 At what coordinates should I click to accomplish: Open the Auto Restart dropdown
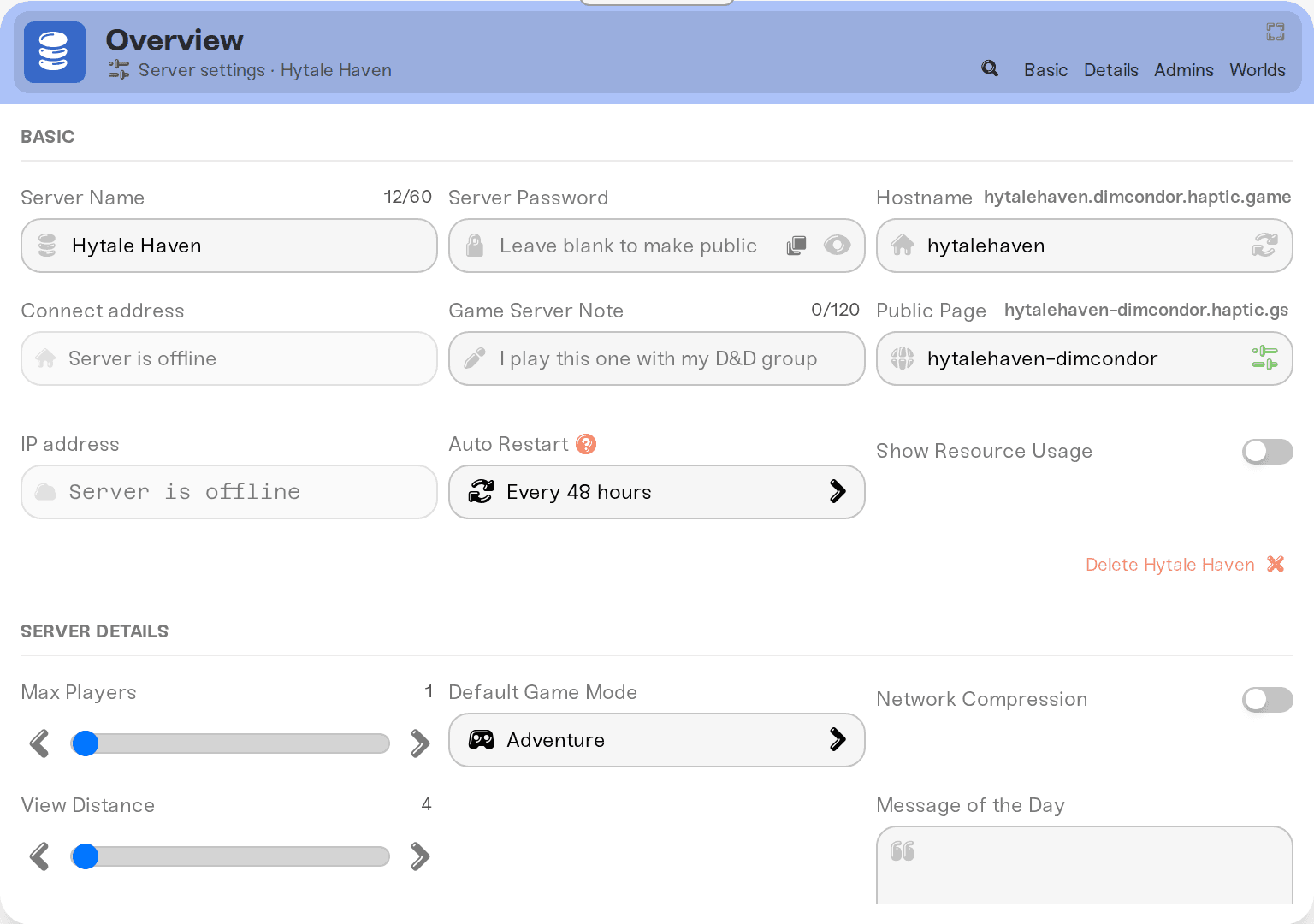click(657, 492)
